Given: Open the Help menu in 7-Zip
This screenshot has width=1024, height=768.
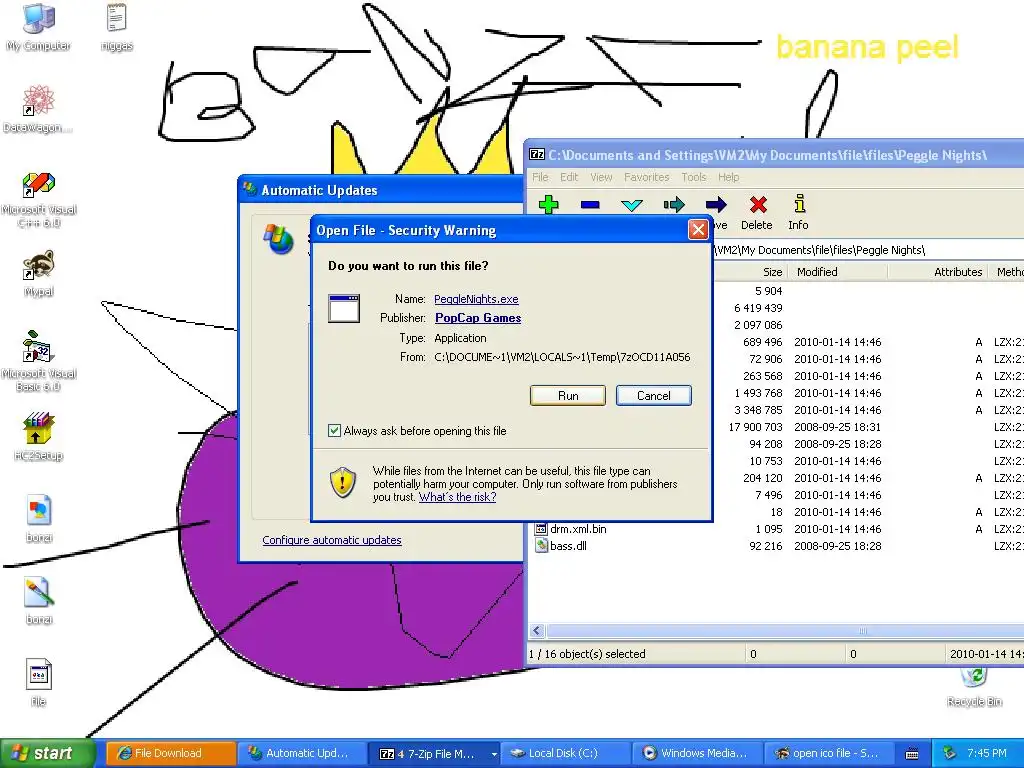Looking at the screenshot, I should pos(728,177).
